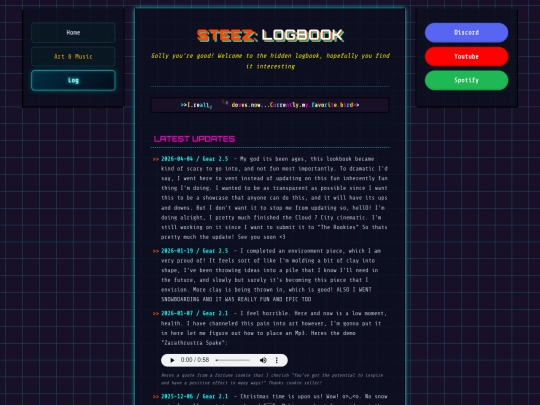Mute the audio player volume icon

pyautogui.click(x=263, y=360)
